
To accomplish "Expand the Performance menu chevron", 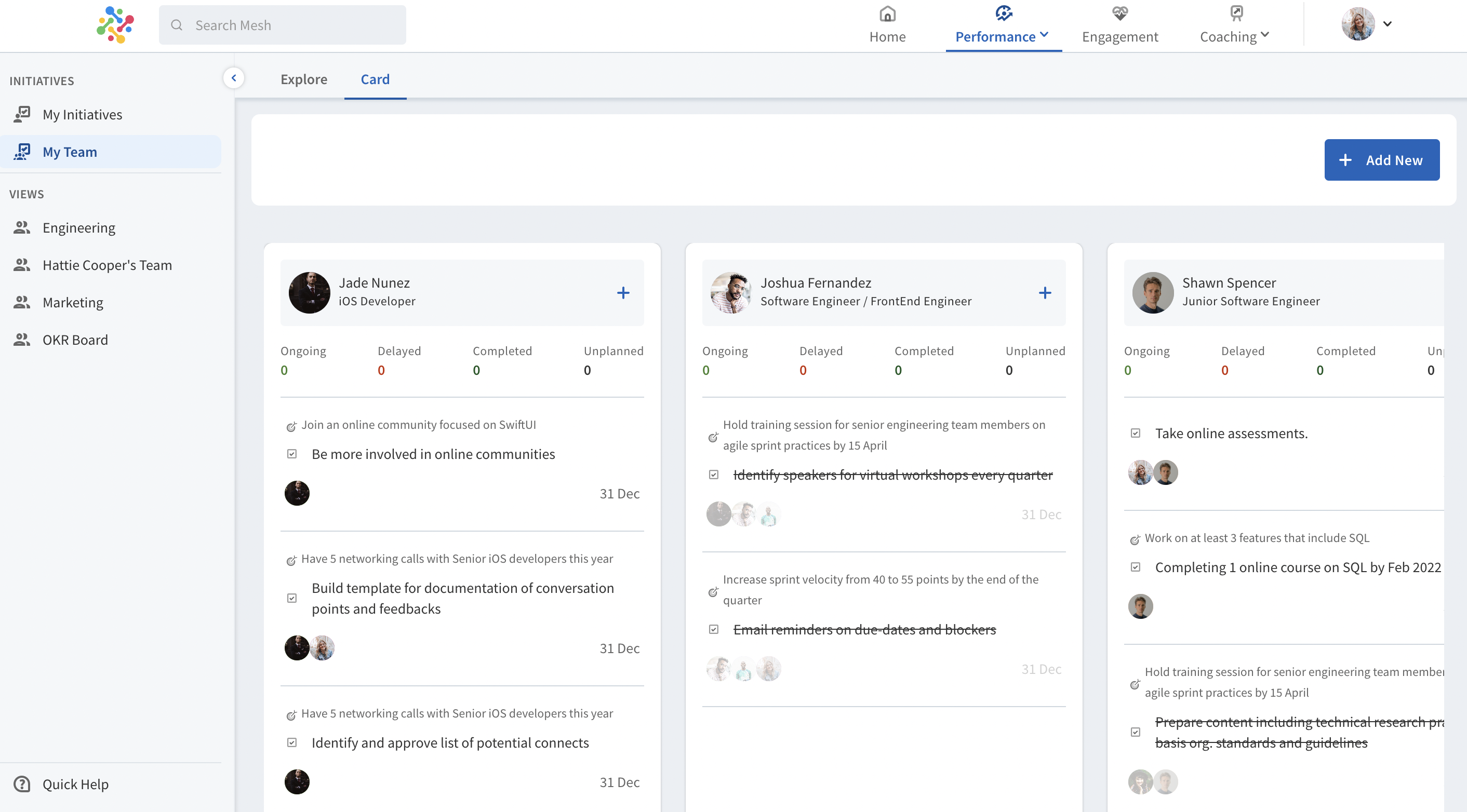I will point(1044,34).
